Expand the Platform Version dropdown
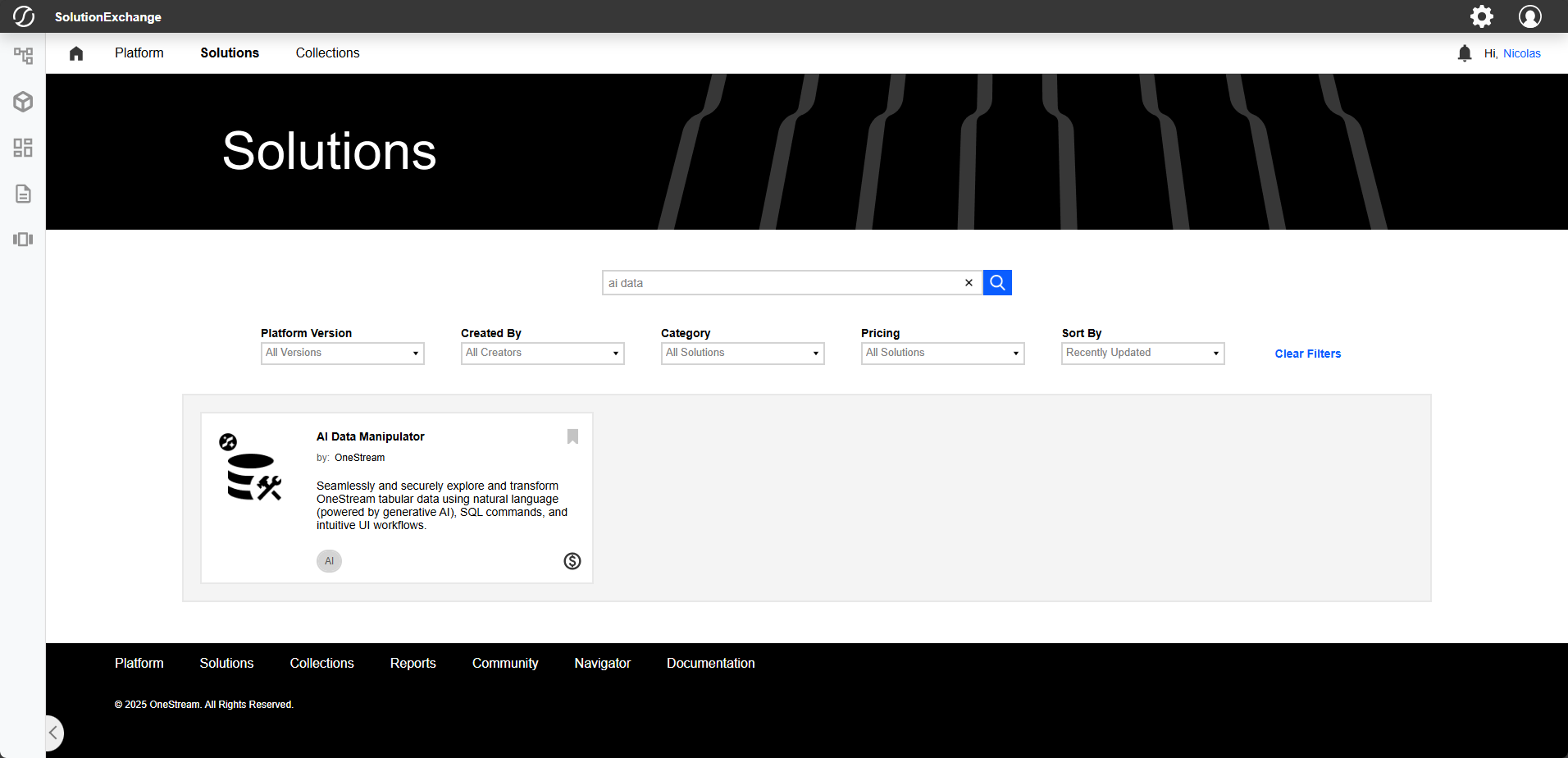1568x758 pixels. click(x=342, y=353)
